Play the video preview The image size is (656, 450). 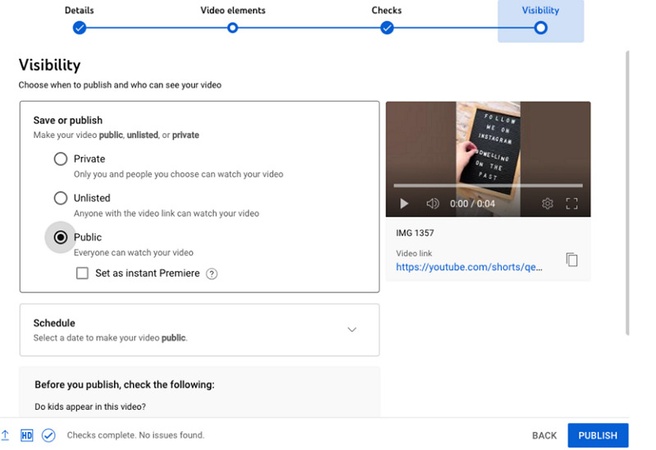coord(404,204)
